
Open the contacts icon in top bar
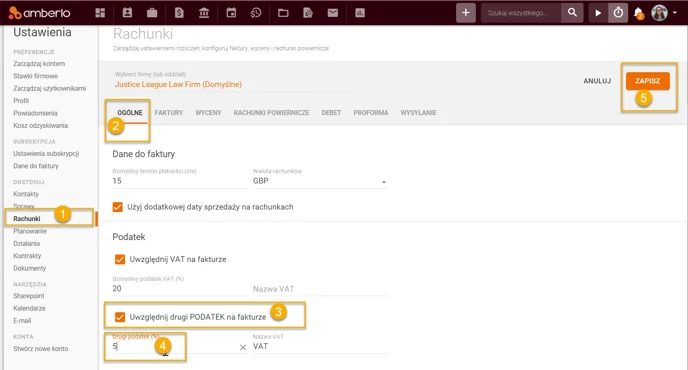[x=127, y=13]
